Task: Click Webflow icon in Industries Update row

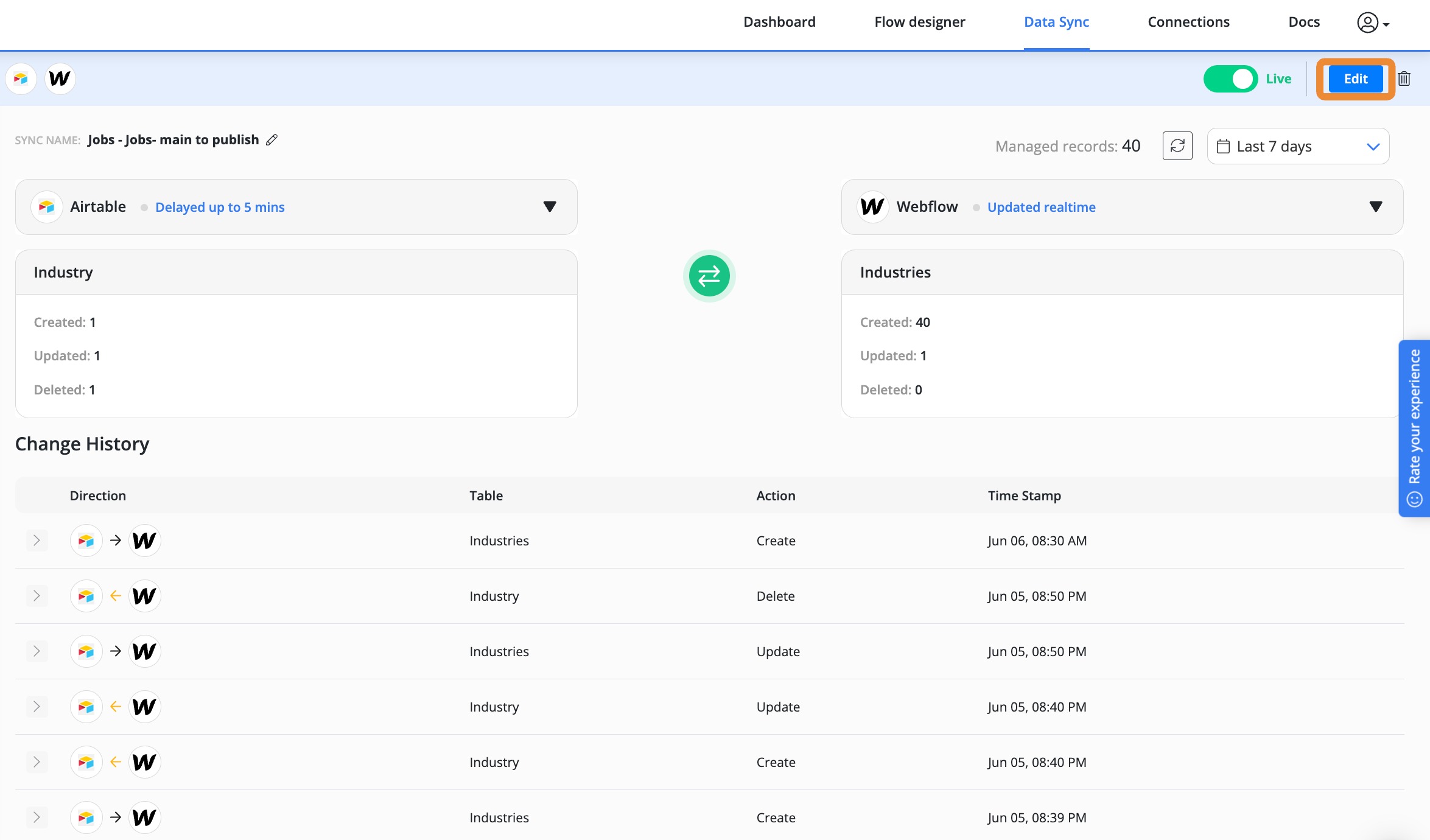Action: click(x=145, y=651)
